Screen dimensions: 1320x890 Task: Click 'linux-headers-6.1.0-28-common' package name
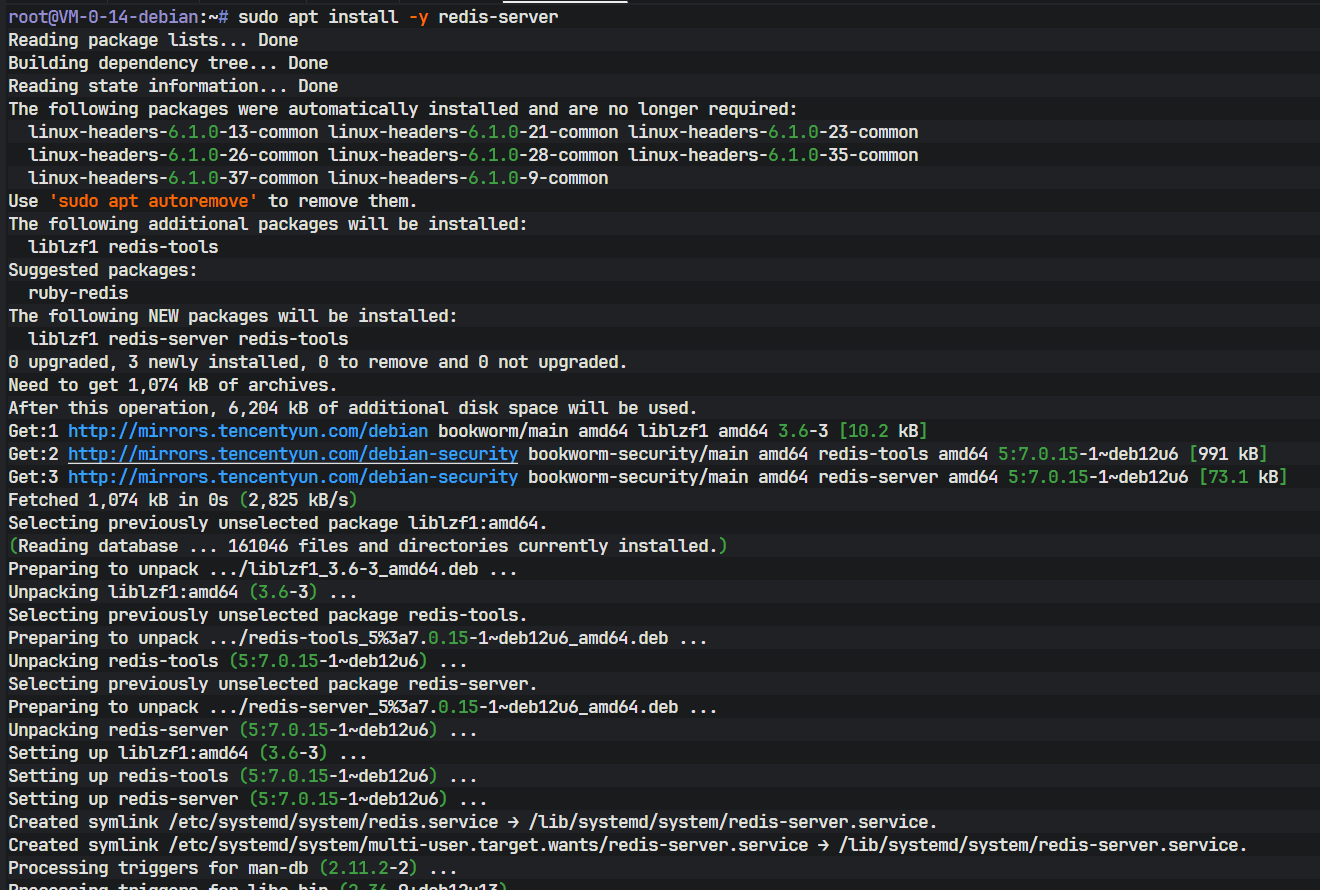473,155
